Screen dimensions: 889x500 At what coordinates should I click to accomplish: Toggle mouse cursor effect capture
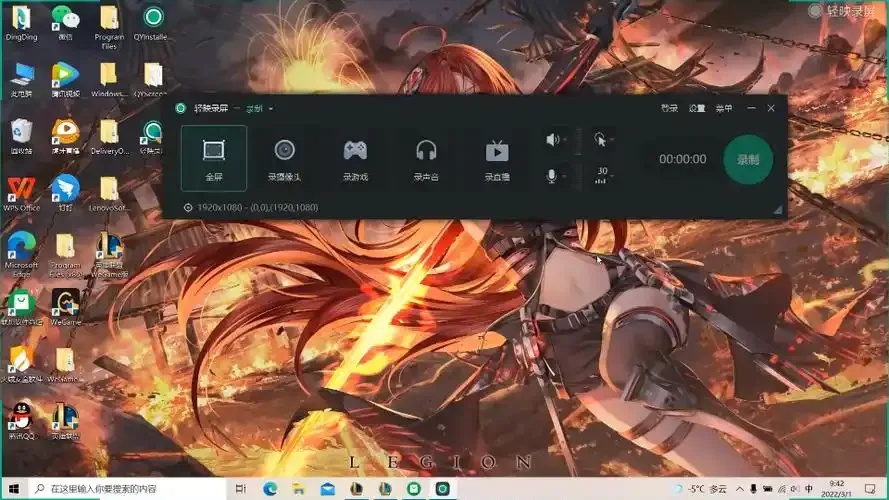point(600,139)
